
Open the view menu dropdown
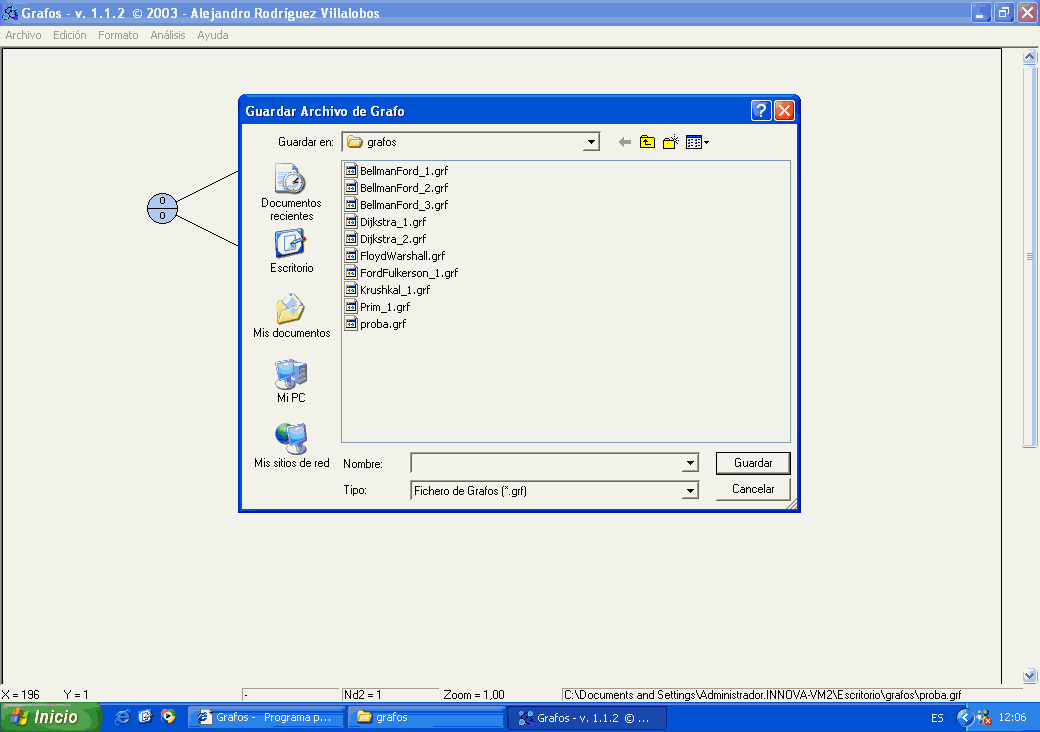698,142
